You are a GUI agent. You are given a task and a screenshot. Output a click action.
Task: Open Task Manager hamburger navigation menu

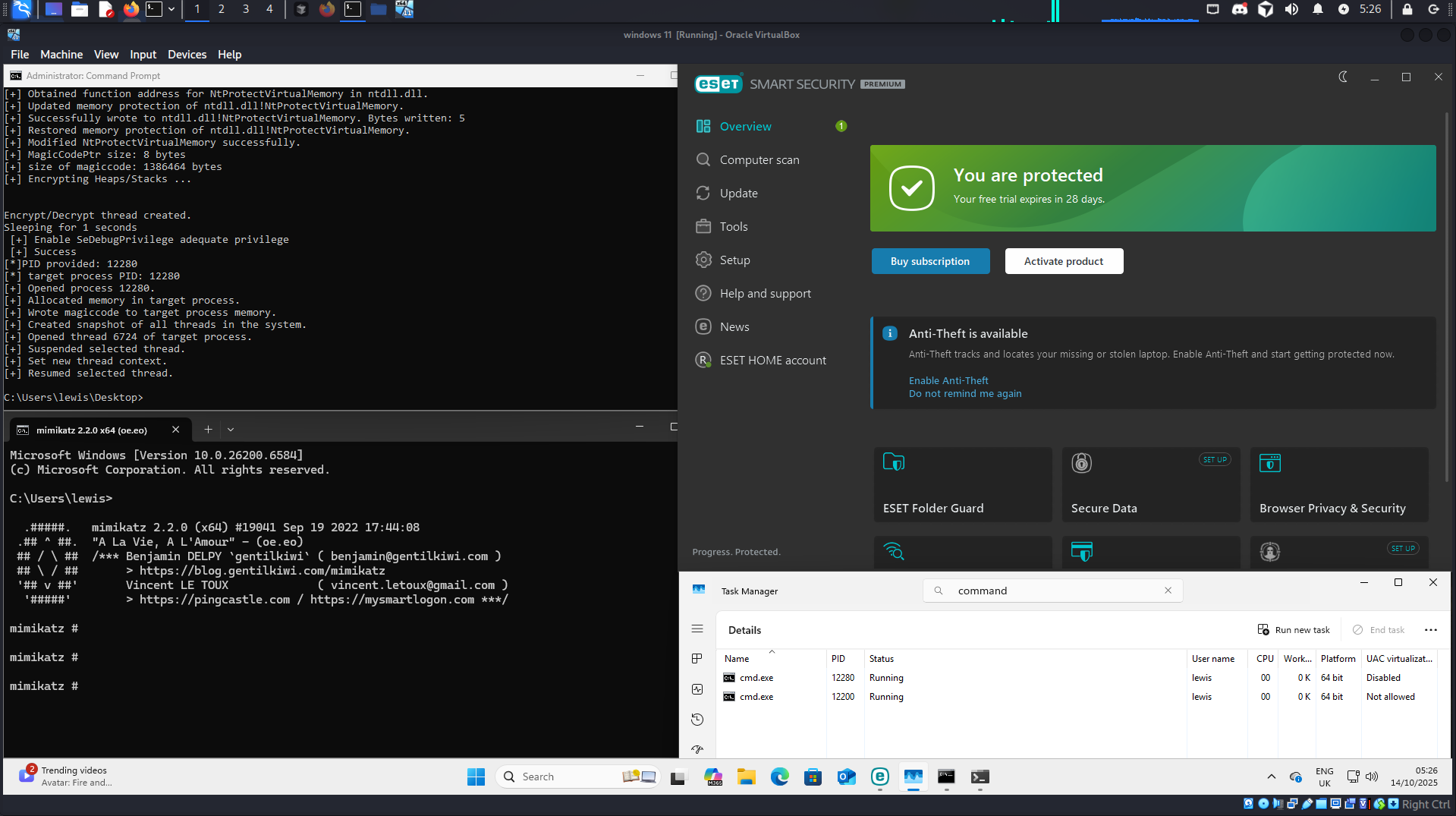(697, 629)
